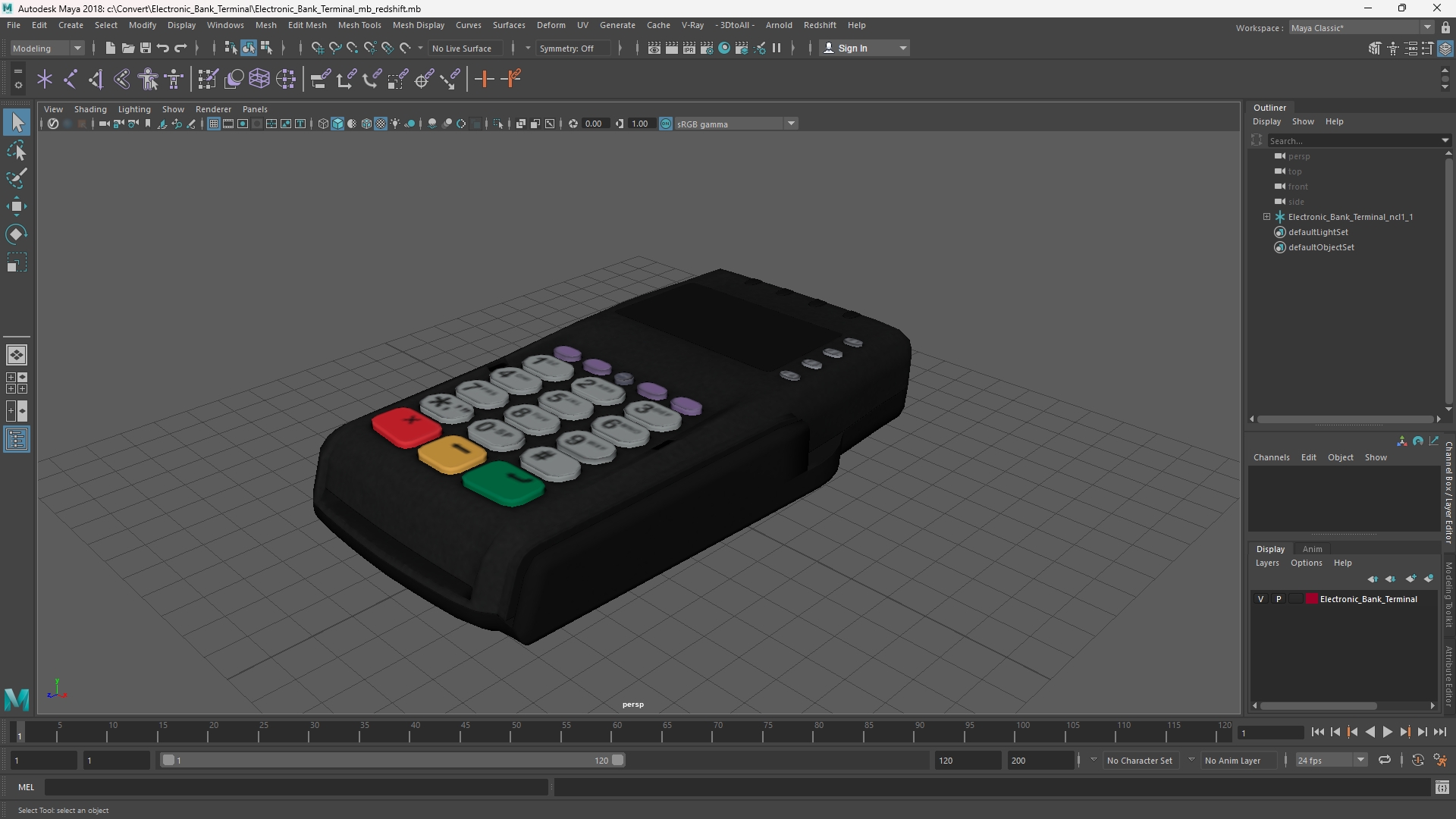Select the Move tool in the left toolbox
The width and height of the screenshot is (1456, 819).
pyautogui.click(x=16, y=206)
